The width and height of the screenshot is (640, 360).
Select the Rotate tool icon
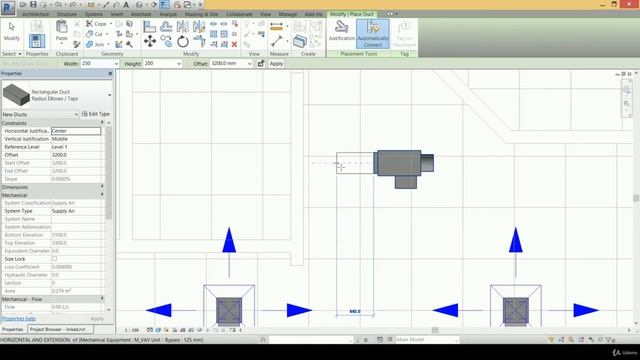[182, 41]
